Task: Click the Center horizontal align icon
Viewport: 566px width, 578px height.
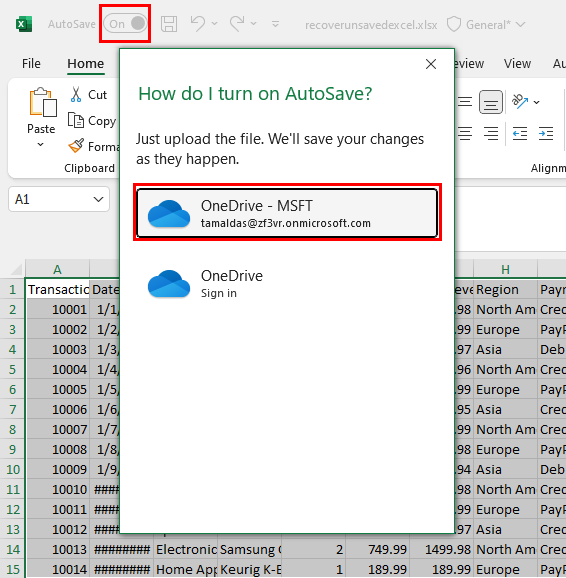Action: click(x=465, y=133)
